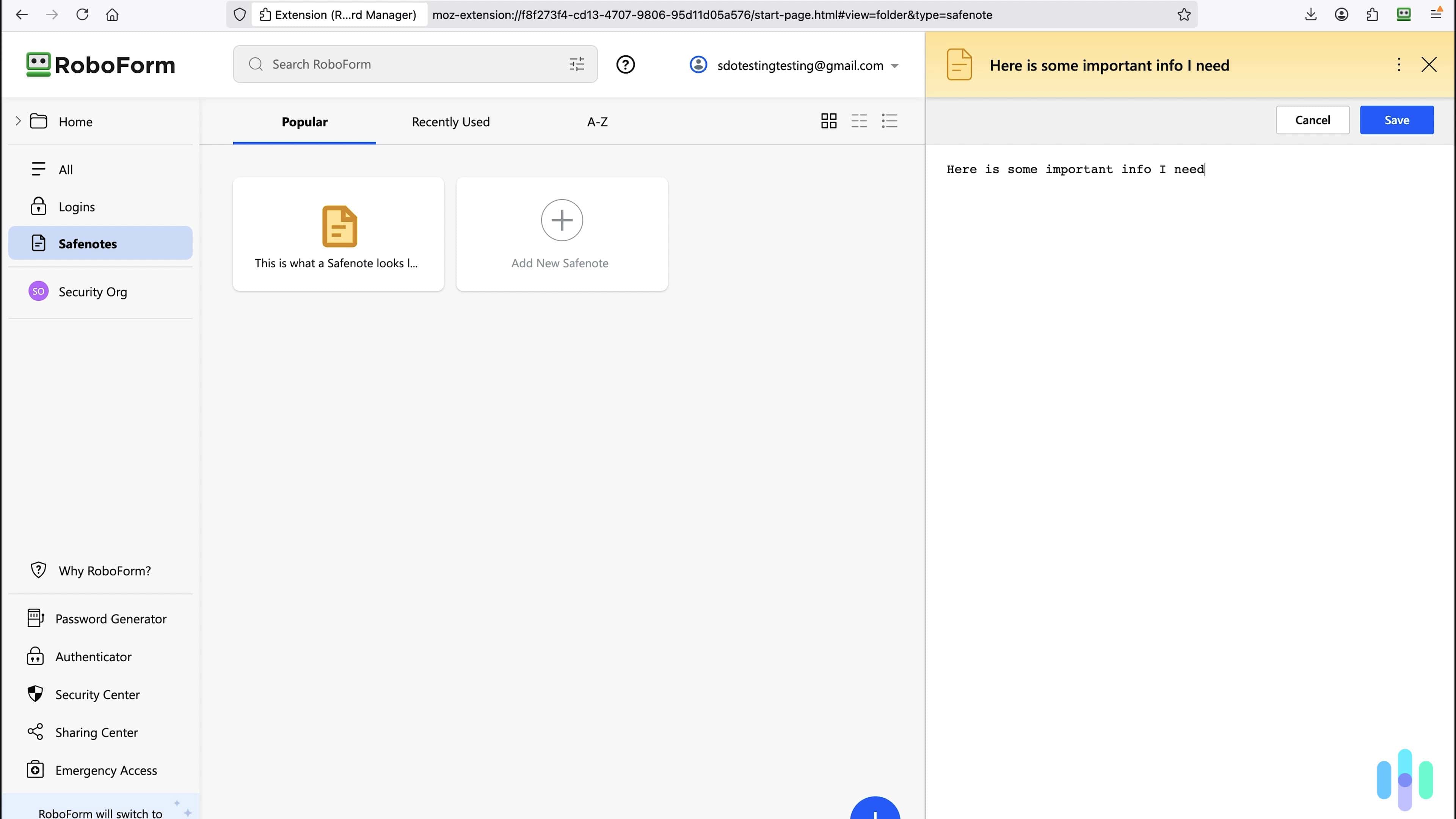Open the safenote three-dot options menu
The height and width of the screenshot is (819, 1456).
coord(1399,64)
